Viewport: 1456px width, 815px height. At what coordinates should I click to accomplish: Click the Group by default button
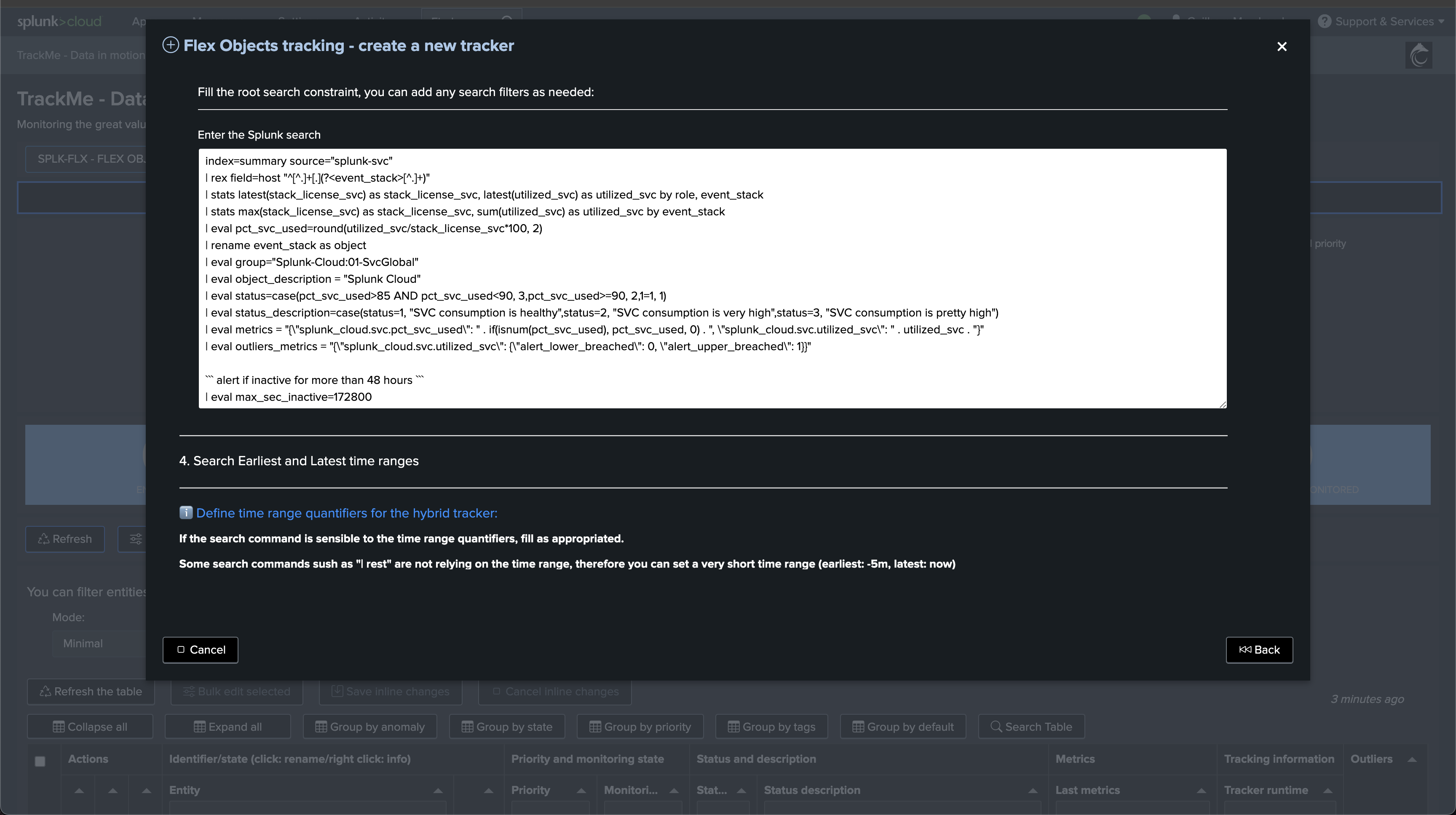903,727
